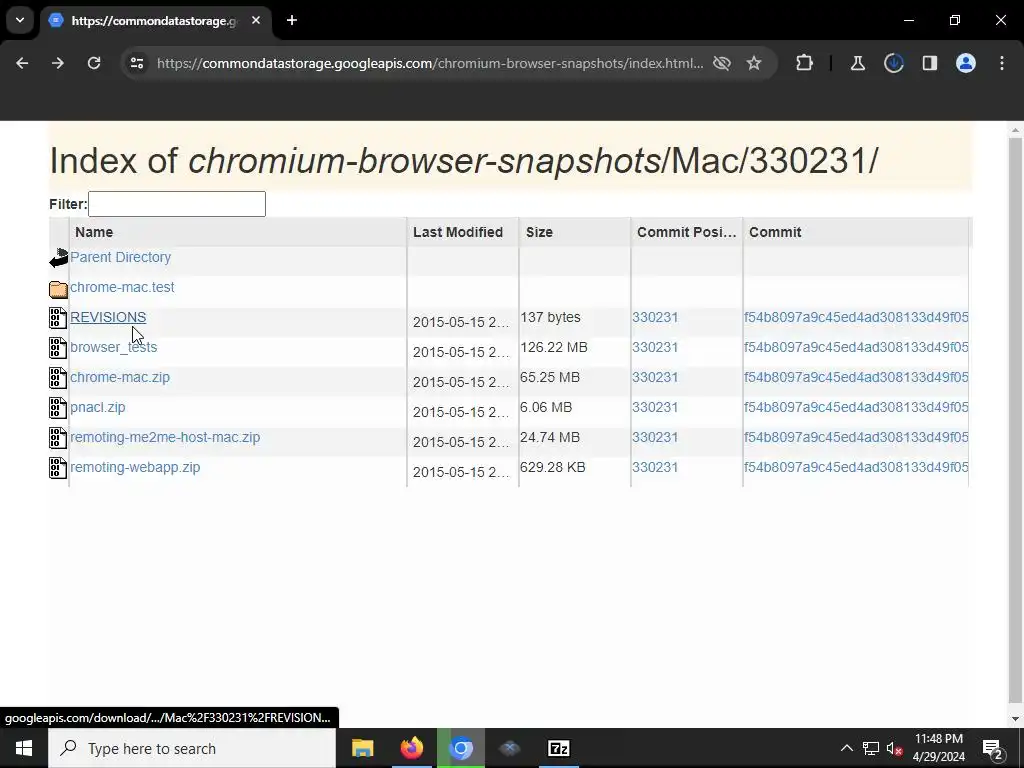Open commit hash link in pnacl.zip row

[856, 408]
